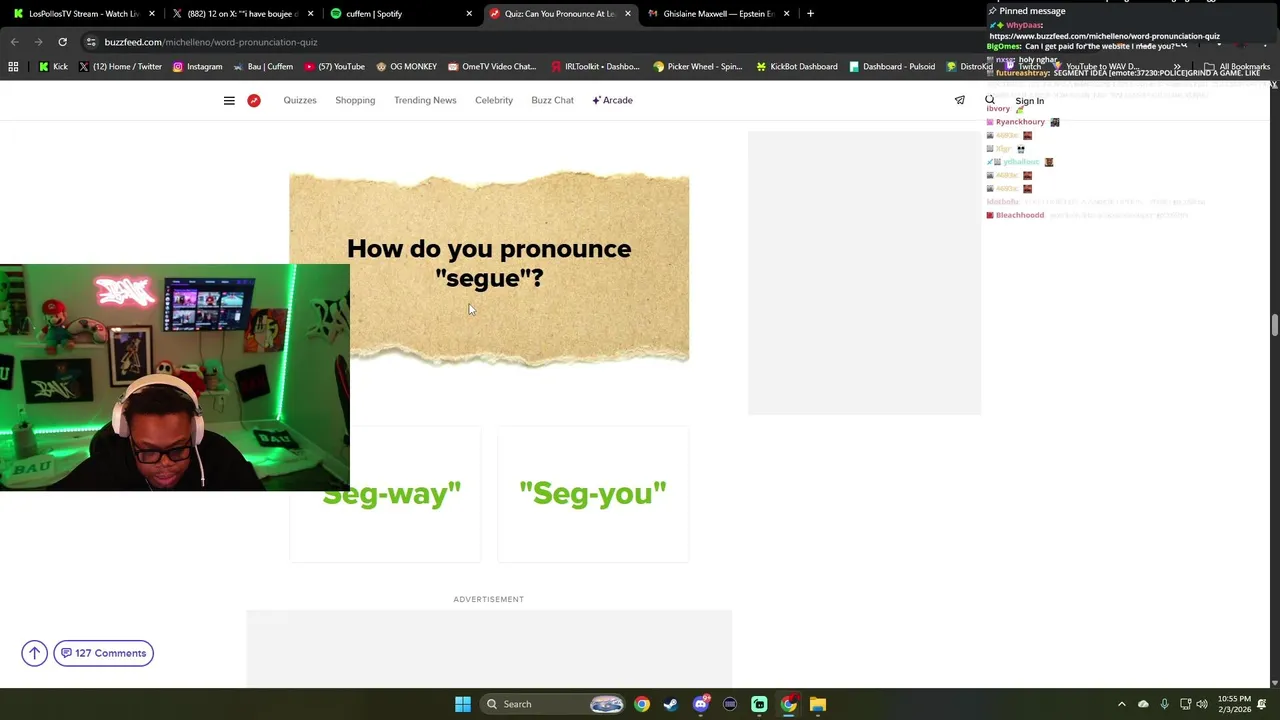Click the Sign In link
The width and height of the screenshot is (1280, 720).
pos(1029,101)
